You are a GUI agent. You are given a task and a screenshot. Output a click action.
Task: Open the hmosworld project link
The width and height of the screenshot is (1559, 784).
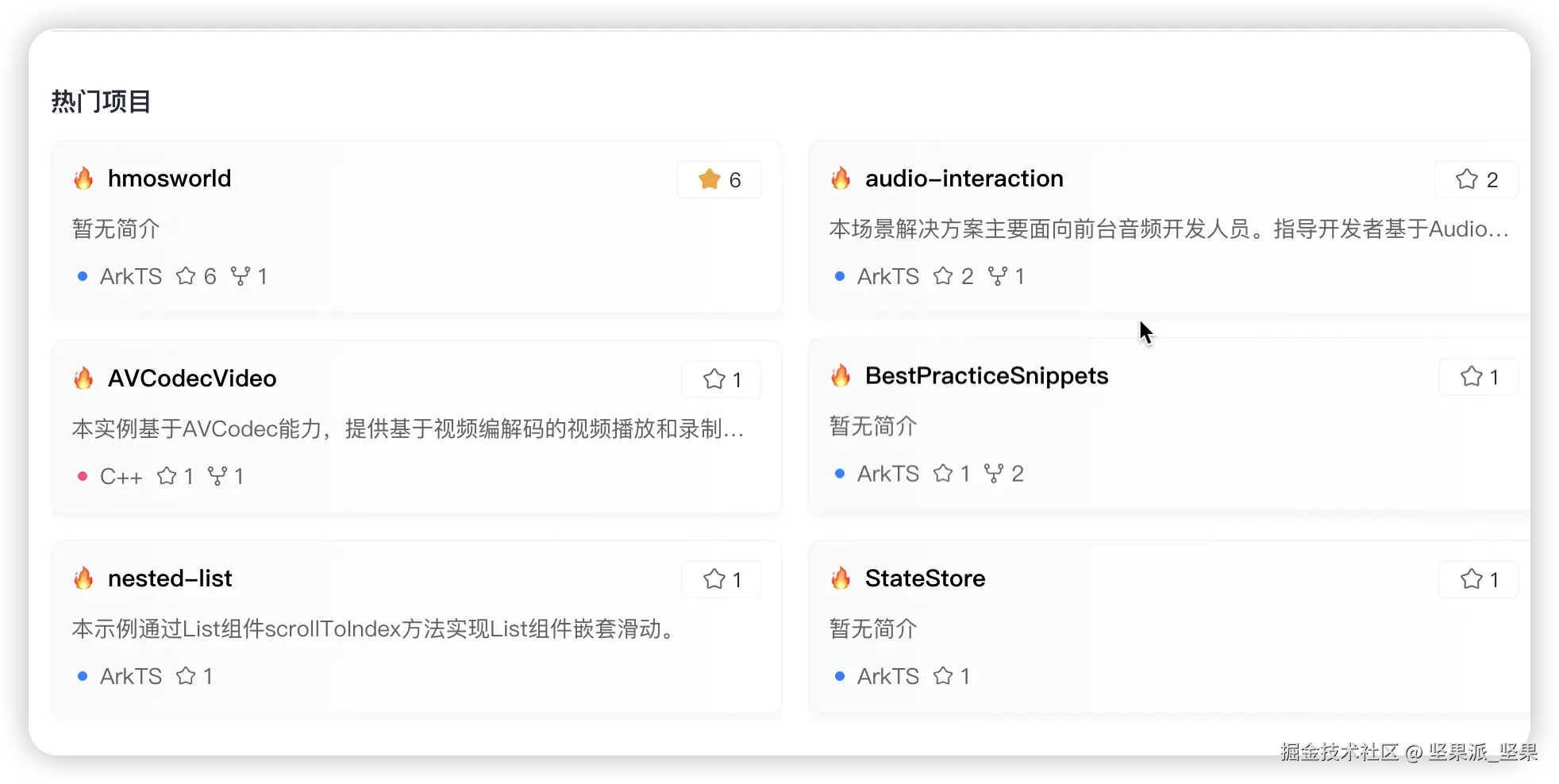pos(169,179)
